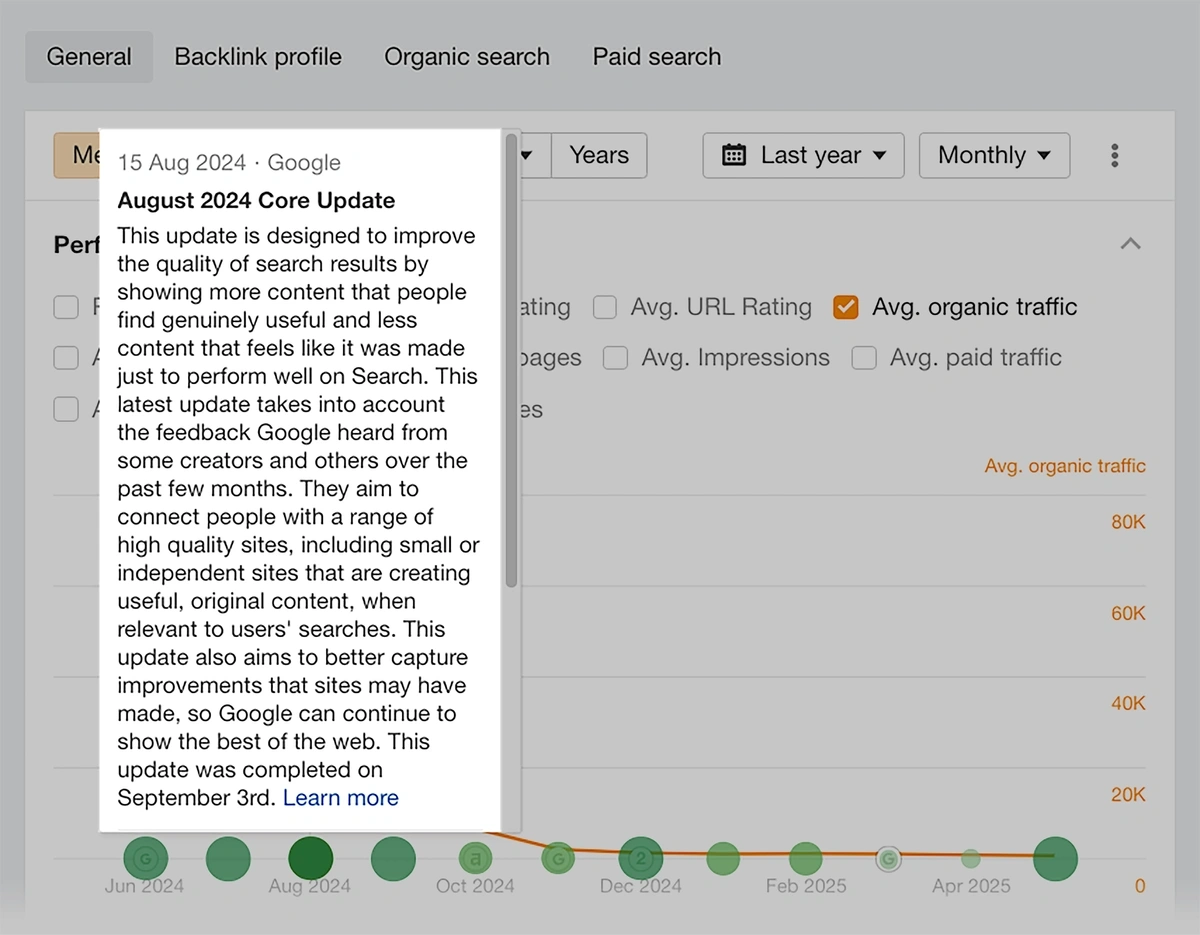
Task: Click the small Apr 2025 update marker
Action: (970, 858)
